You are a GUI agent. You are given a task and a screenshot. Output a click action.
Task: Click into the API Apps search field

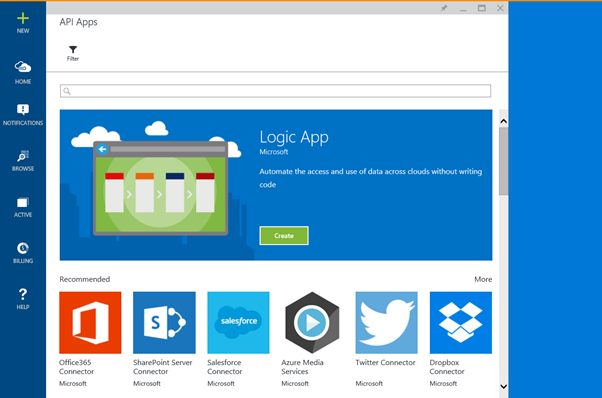[275, 91]
